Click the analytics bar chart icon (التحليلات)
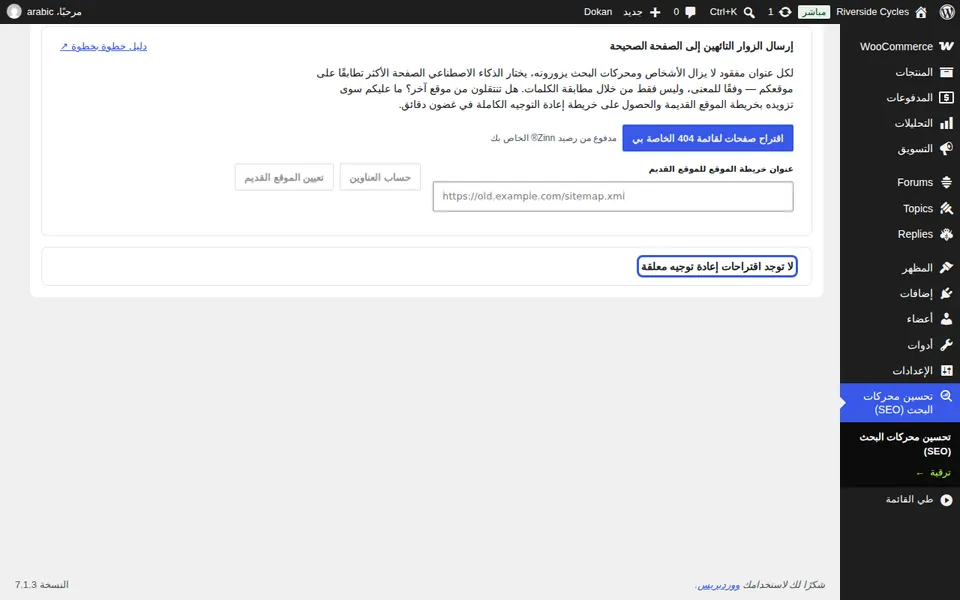 coord(946,124)
